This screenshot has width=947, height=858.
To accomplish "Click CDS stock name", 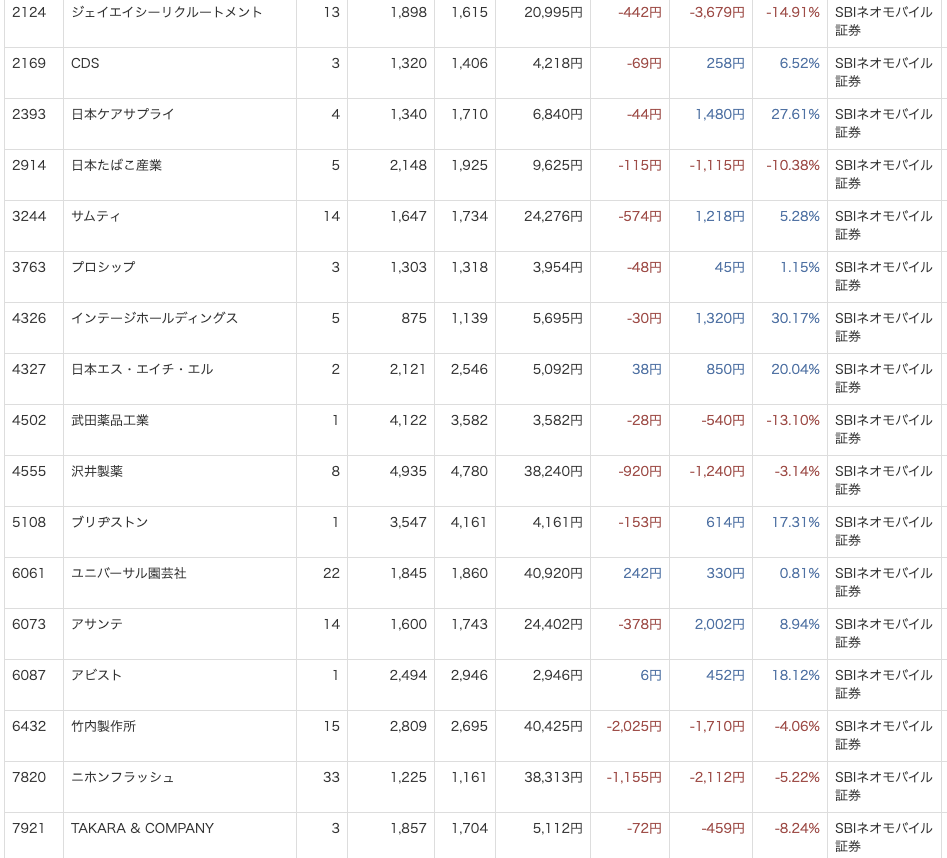I will coord(85,63).
